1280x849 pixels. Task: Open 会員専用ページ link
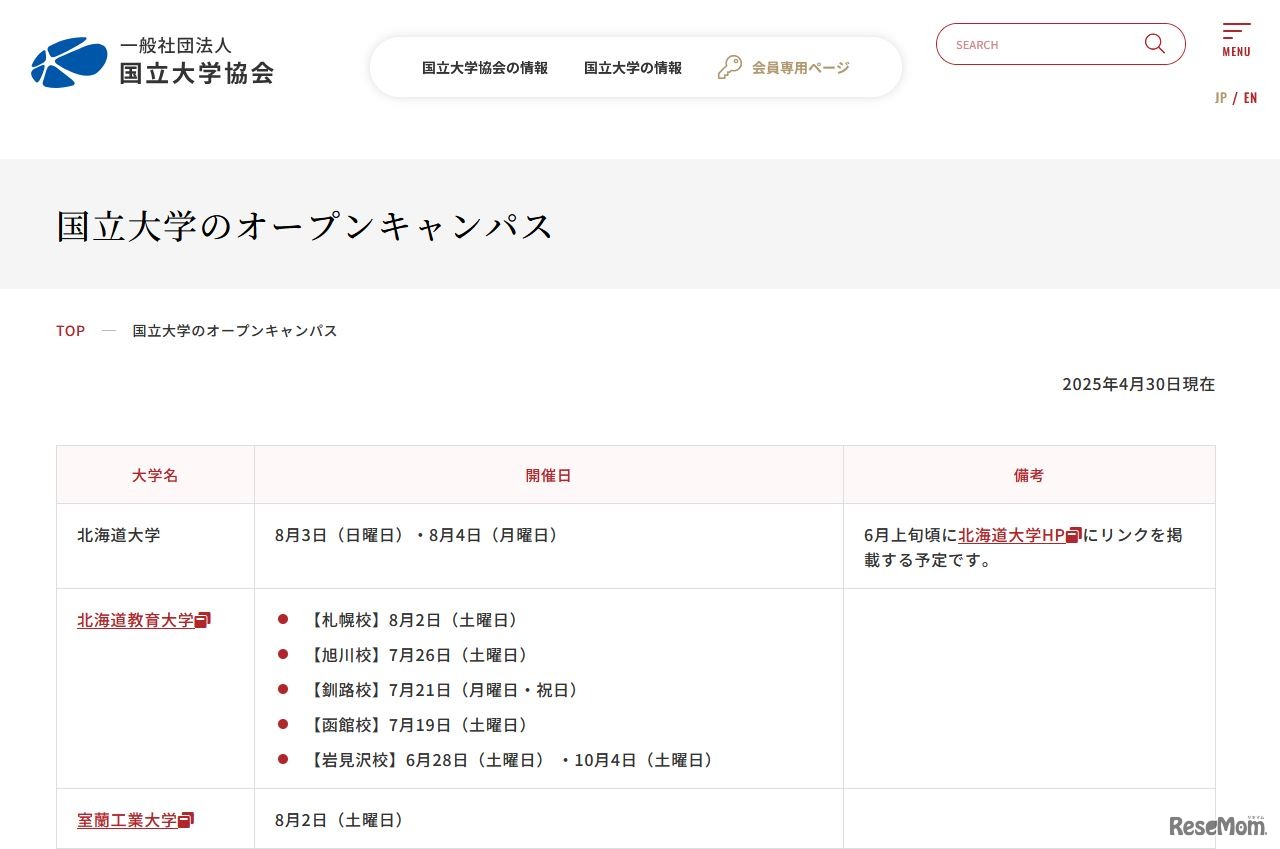pos(800,68)
